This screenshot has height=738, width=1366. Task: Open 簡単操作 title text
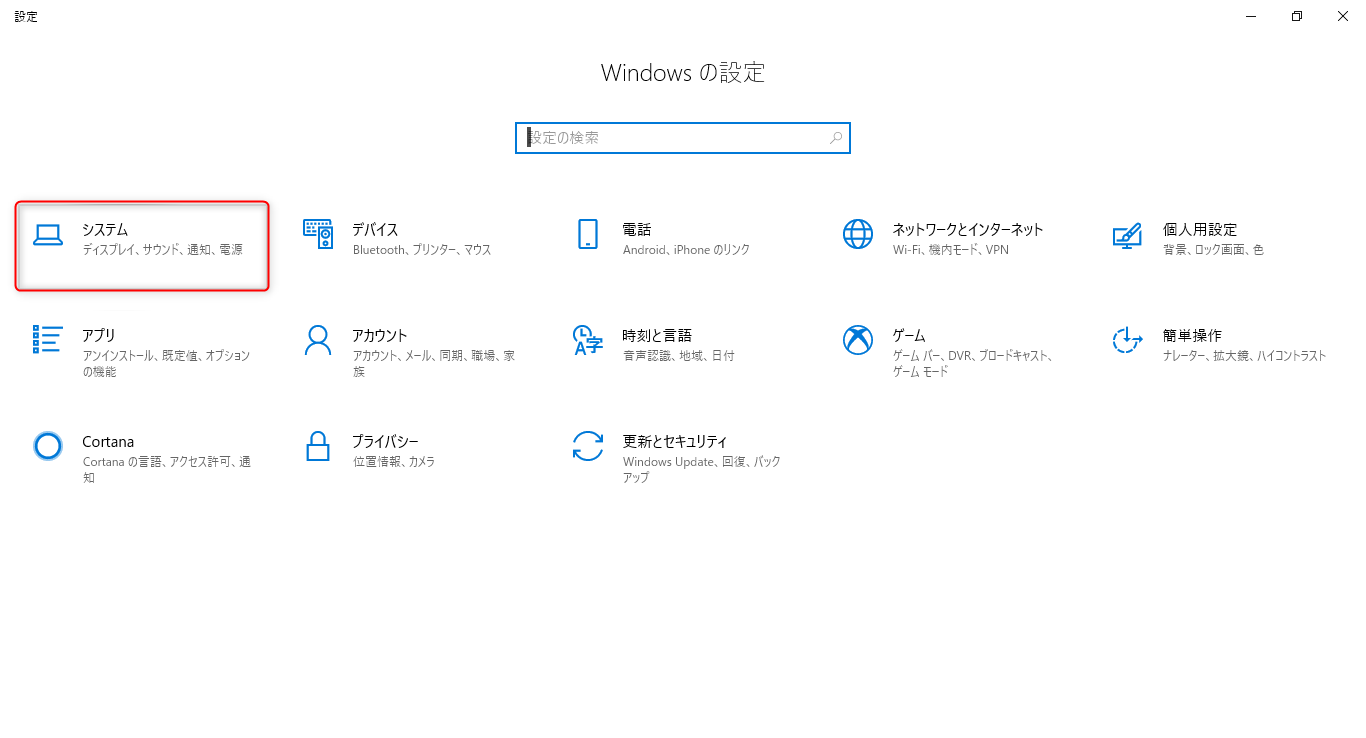[1192, 336]
